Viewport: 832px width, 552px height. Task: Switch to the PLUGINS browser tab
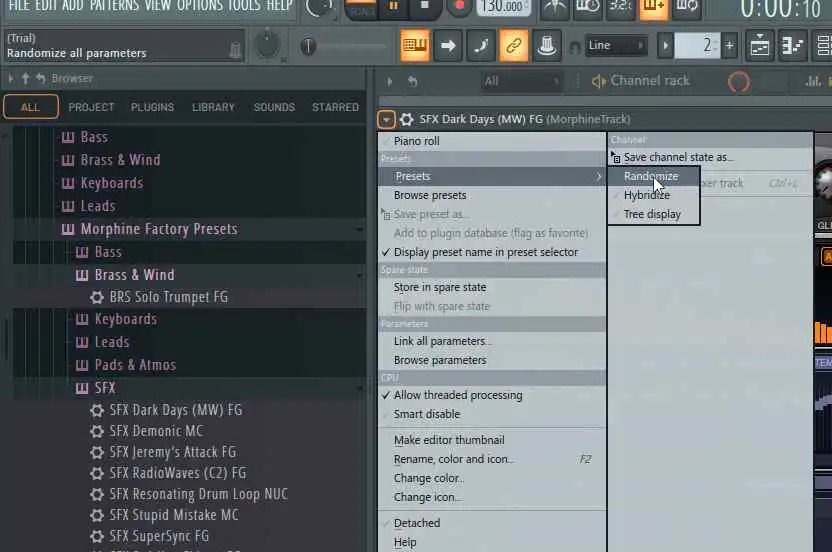pyautogui.click(x=152, y=107)
